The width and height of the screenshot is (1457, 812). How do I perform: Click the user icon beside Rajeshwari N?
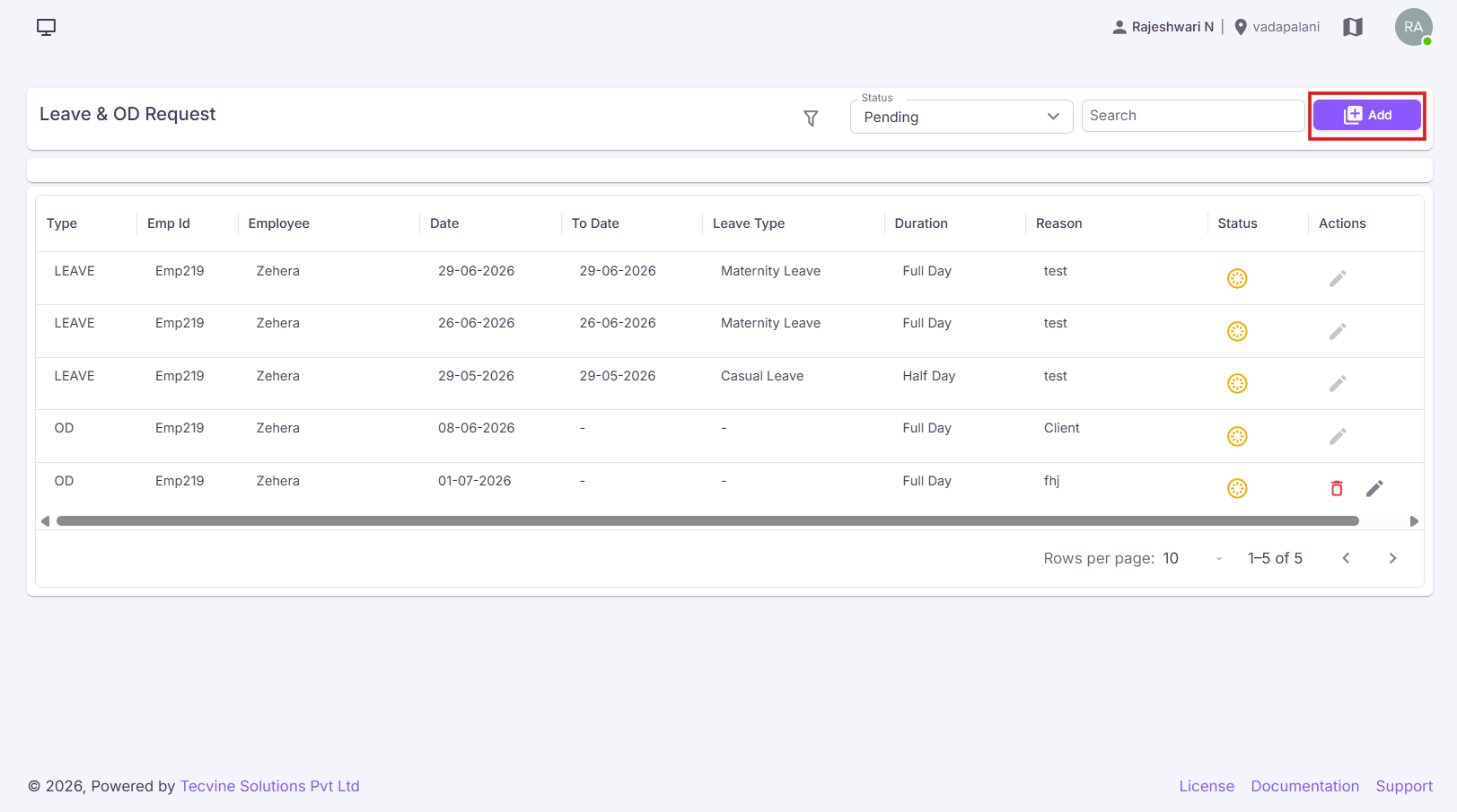(x=1119, y=27)
